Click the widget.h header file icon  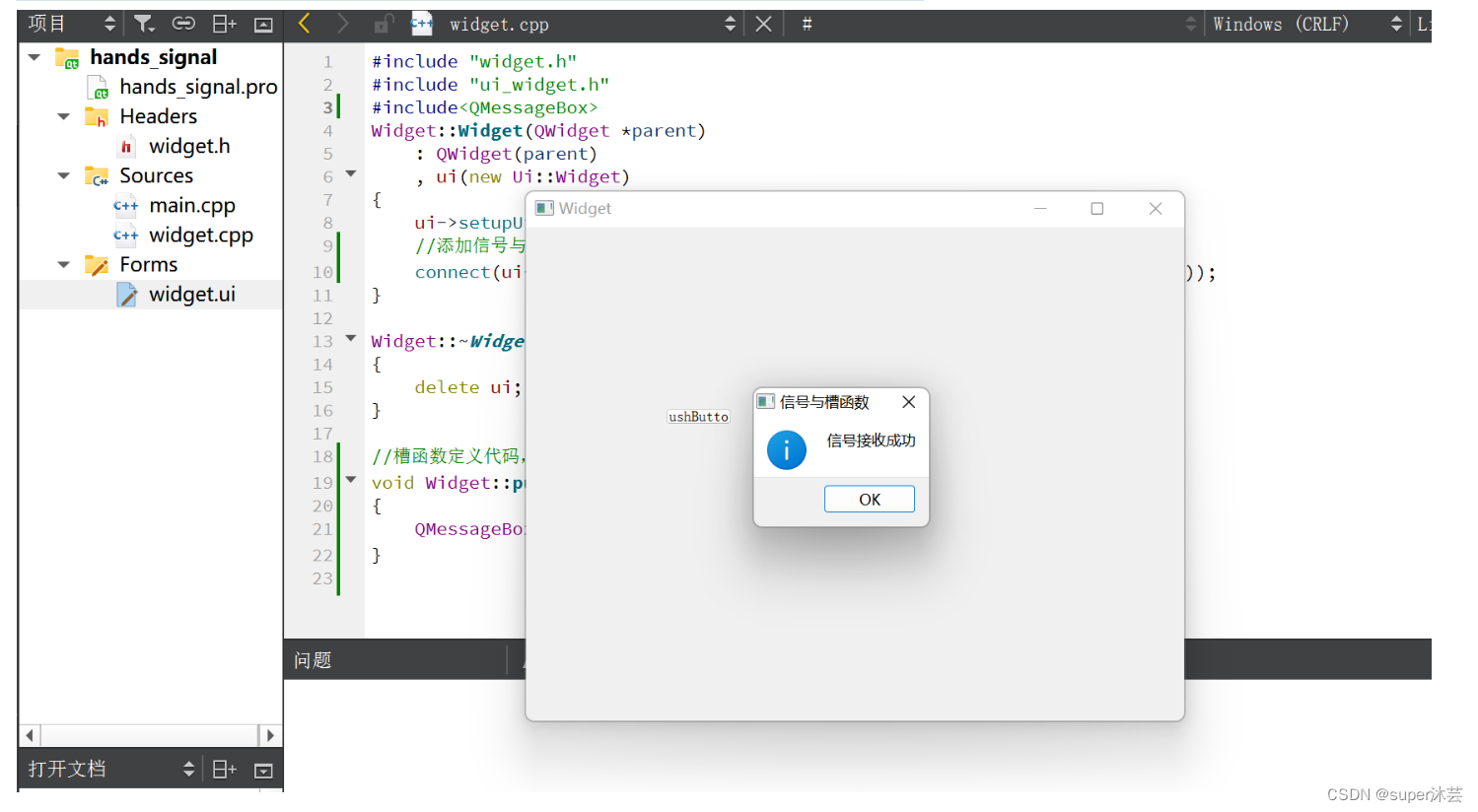[126, 146]
